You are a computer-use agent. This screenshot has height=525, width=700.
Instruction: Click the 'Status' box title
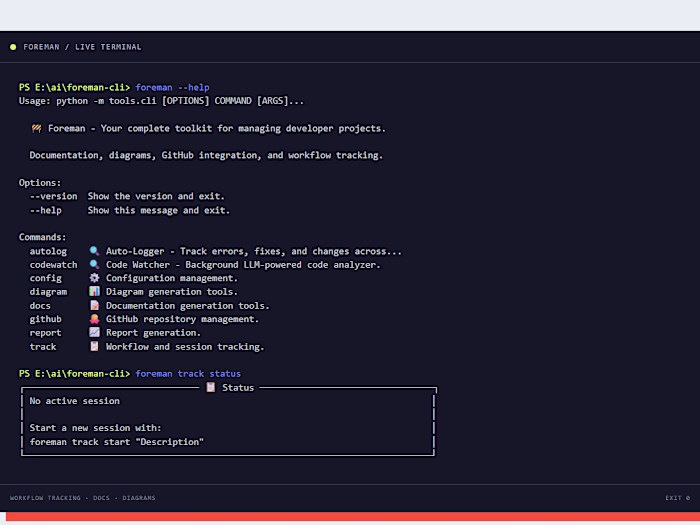(238, 388)
